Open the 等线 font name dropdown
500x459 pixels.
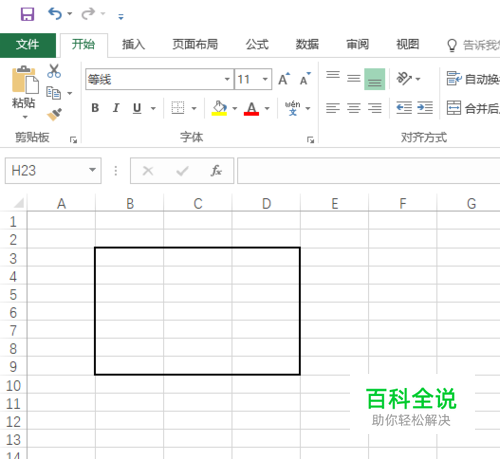click(x=227, y=79)
